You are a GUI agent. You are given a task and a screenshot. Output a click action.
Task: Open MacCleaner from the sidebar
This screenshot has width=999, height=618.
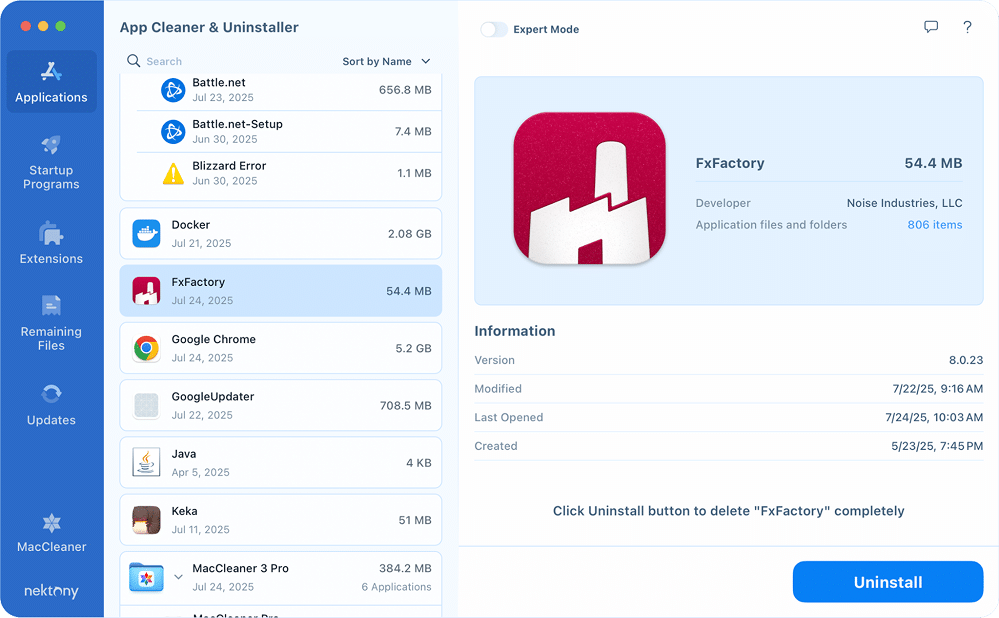(52, 533)
